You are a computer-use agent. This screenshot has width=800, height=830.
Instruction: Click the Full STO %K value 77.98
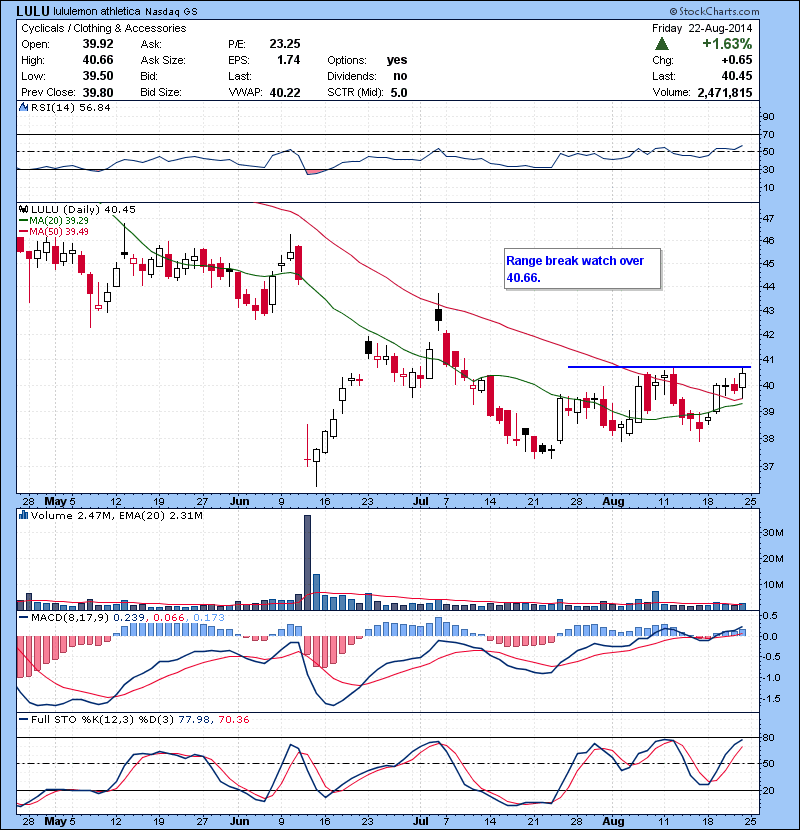pos(194,720)
